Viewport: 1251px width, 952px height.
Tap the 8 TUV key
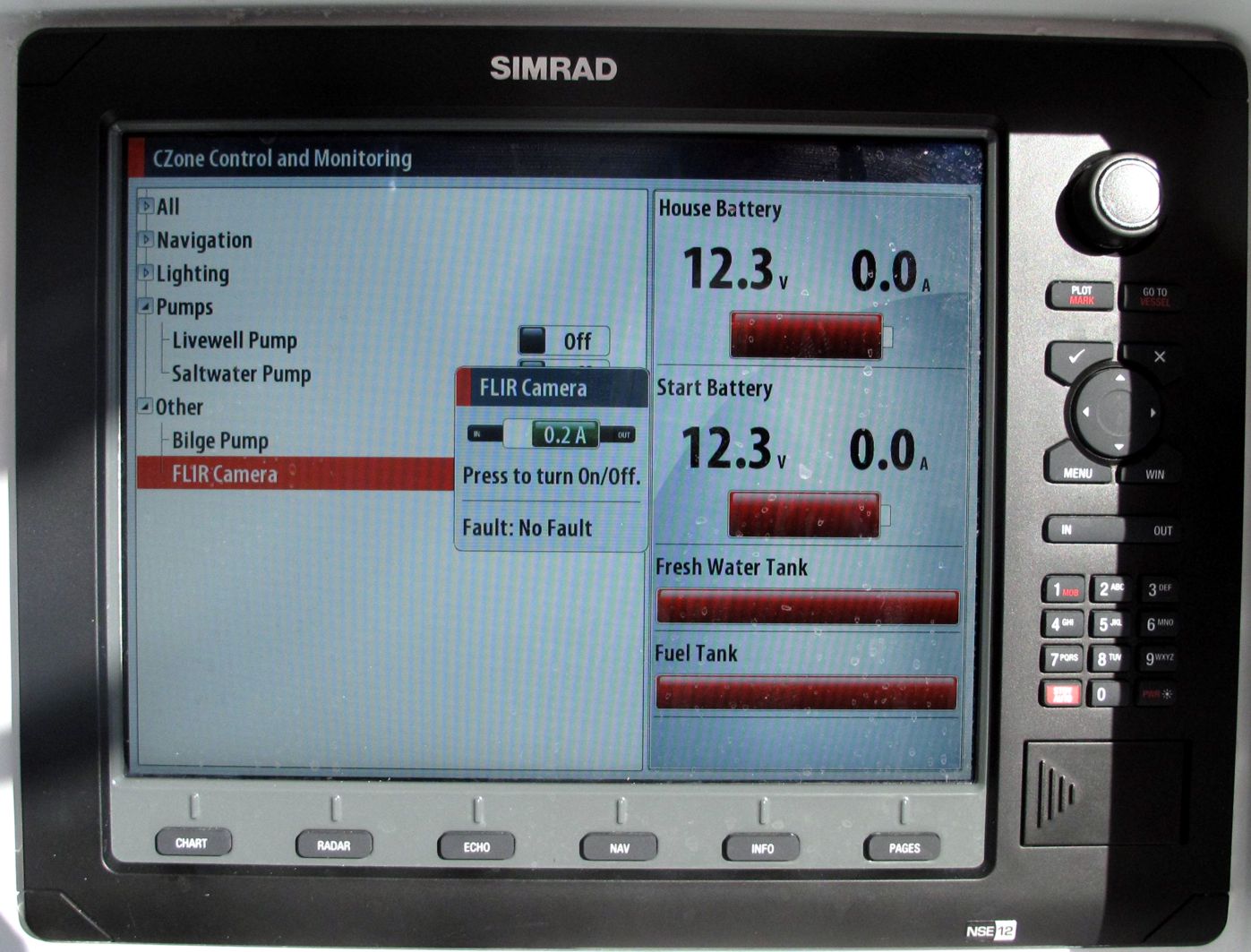(x=1110, y=659)
